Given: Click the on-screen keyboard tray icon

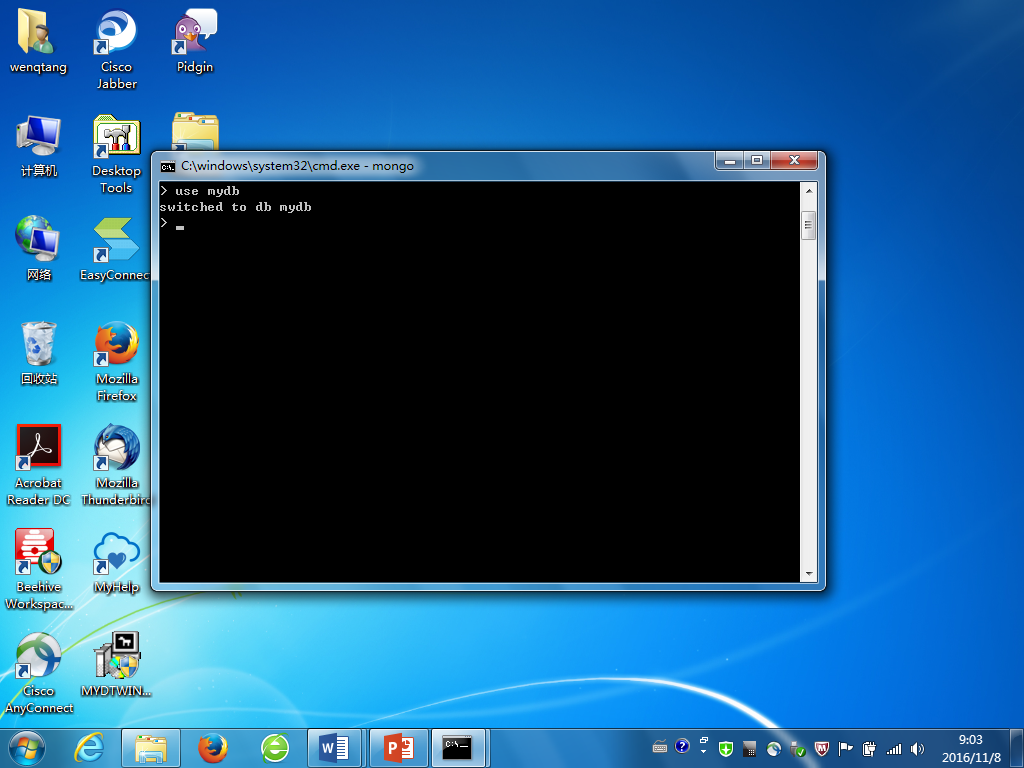Looking at the screenshot, I should [660, 748].
